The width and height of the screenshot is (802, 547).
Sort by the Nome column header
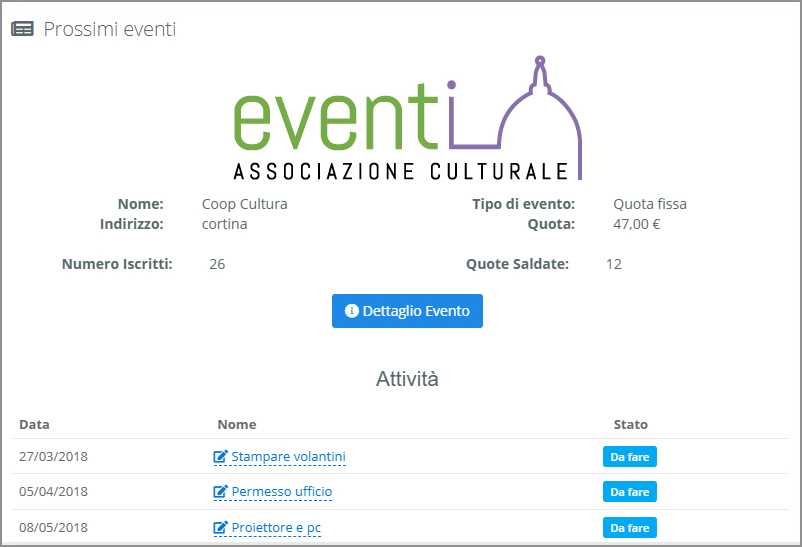(x=236, y=424)
